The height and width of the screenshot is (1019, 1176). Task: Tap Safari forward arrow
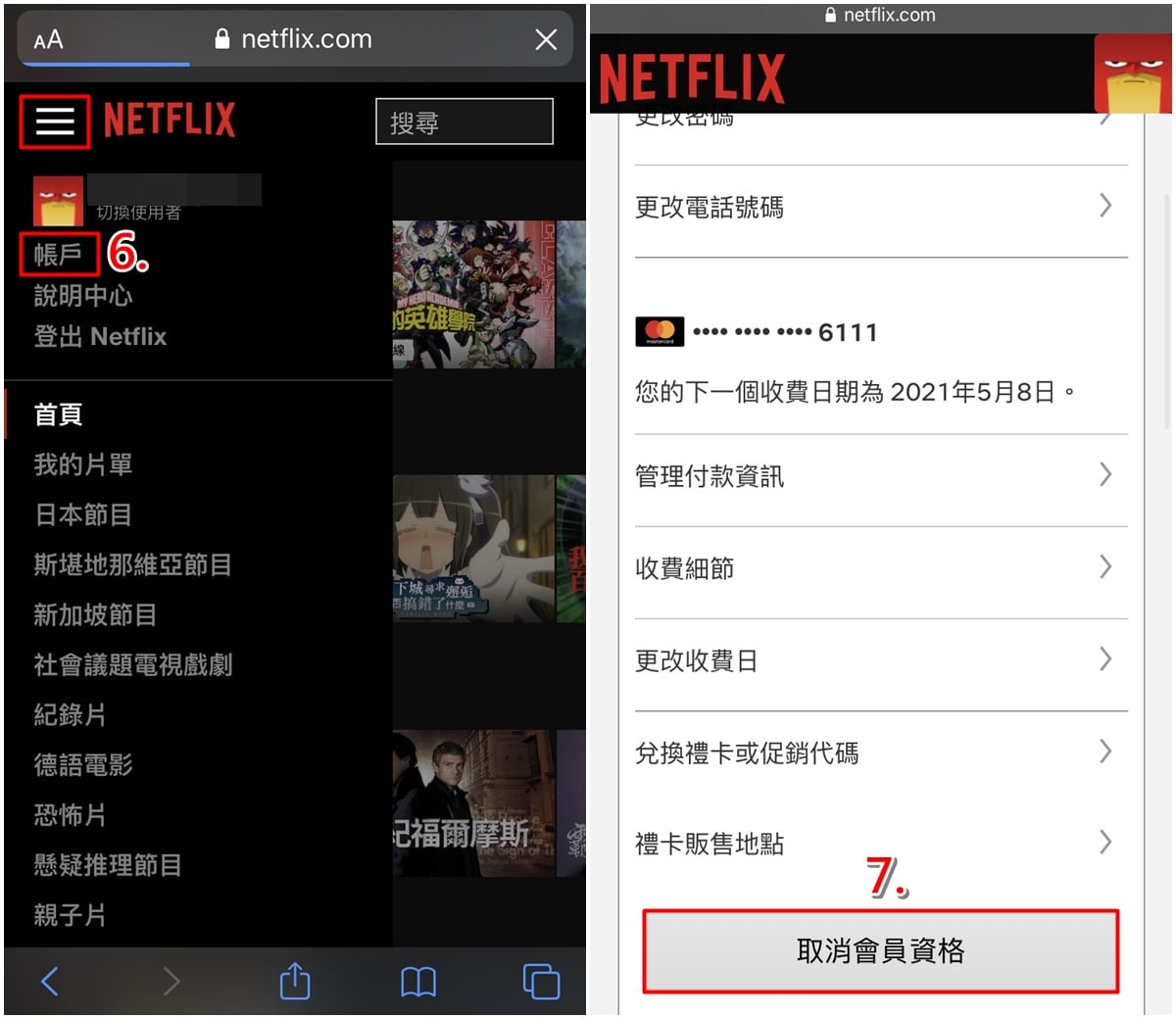171,981
